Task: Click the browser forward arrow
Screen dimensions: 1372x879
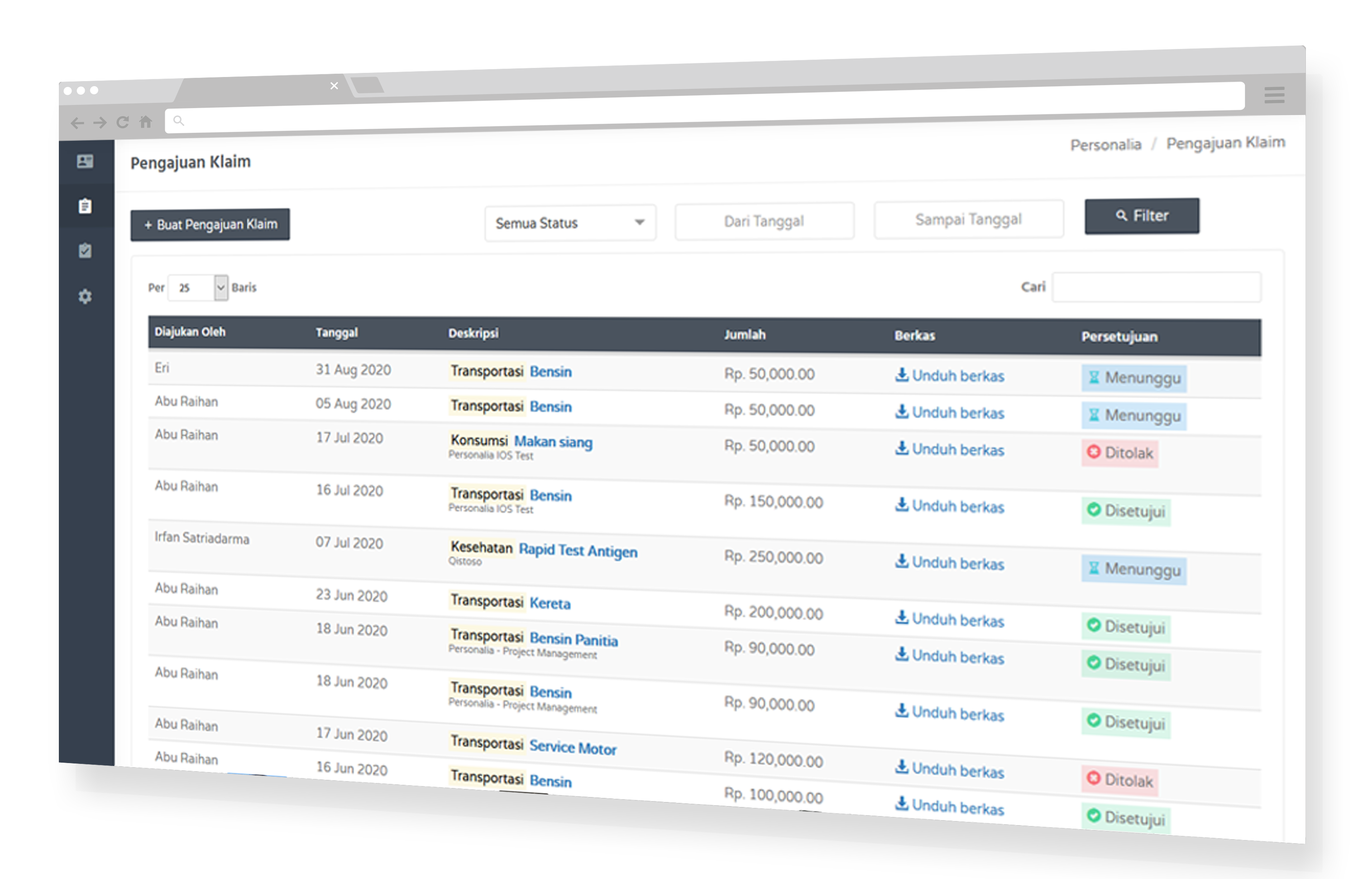Action: pos(100,123)
